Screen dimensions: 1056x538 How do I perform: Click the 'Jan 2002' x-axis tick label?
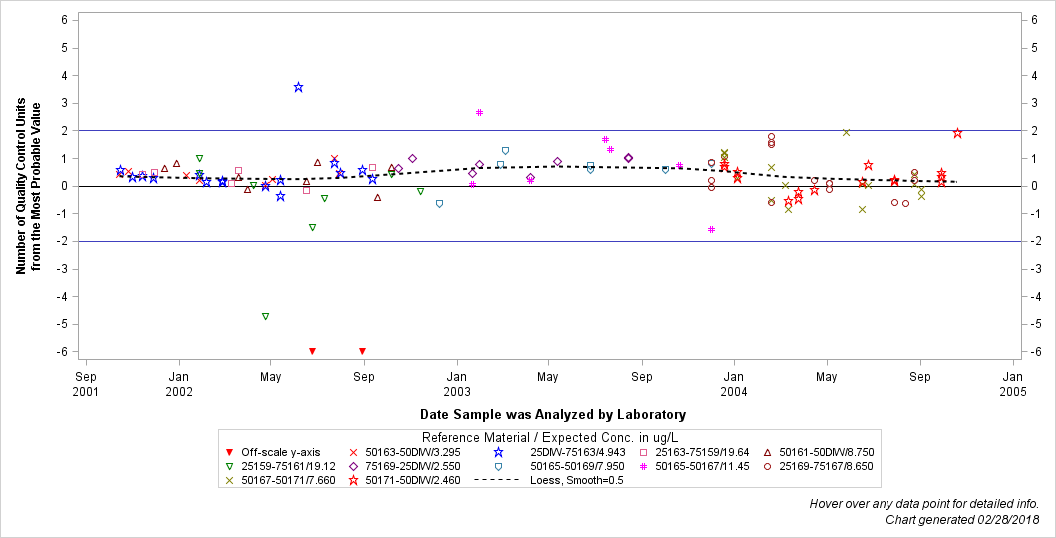coord(178,382)
